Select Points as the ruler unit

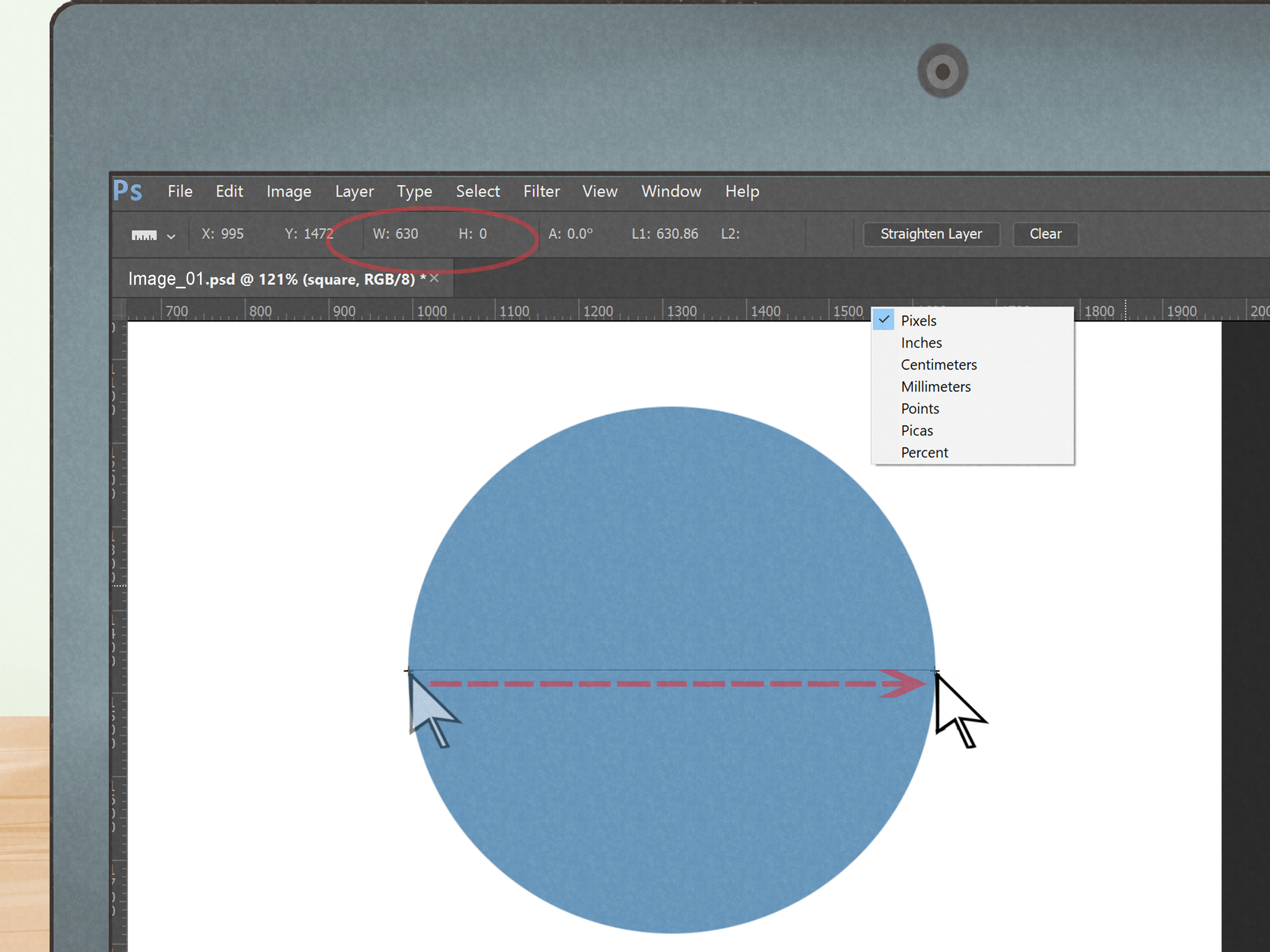(920, 408)
